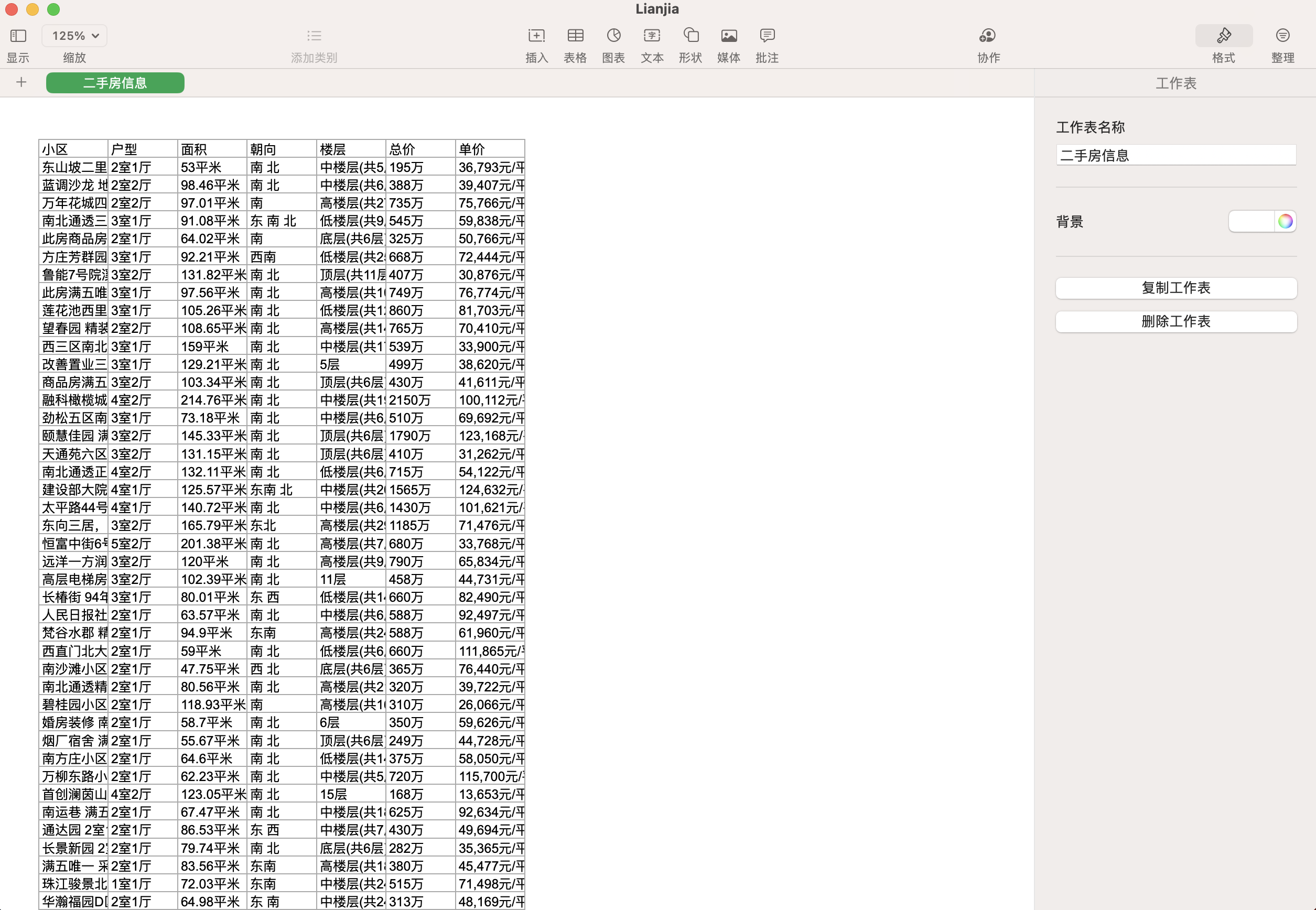The image size is (1316, 910).
Task: Open the Media (媒体) menu
Action: (729, 36)
